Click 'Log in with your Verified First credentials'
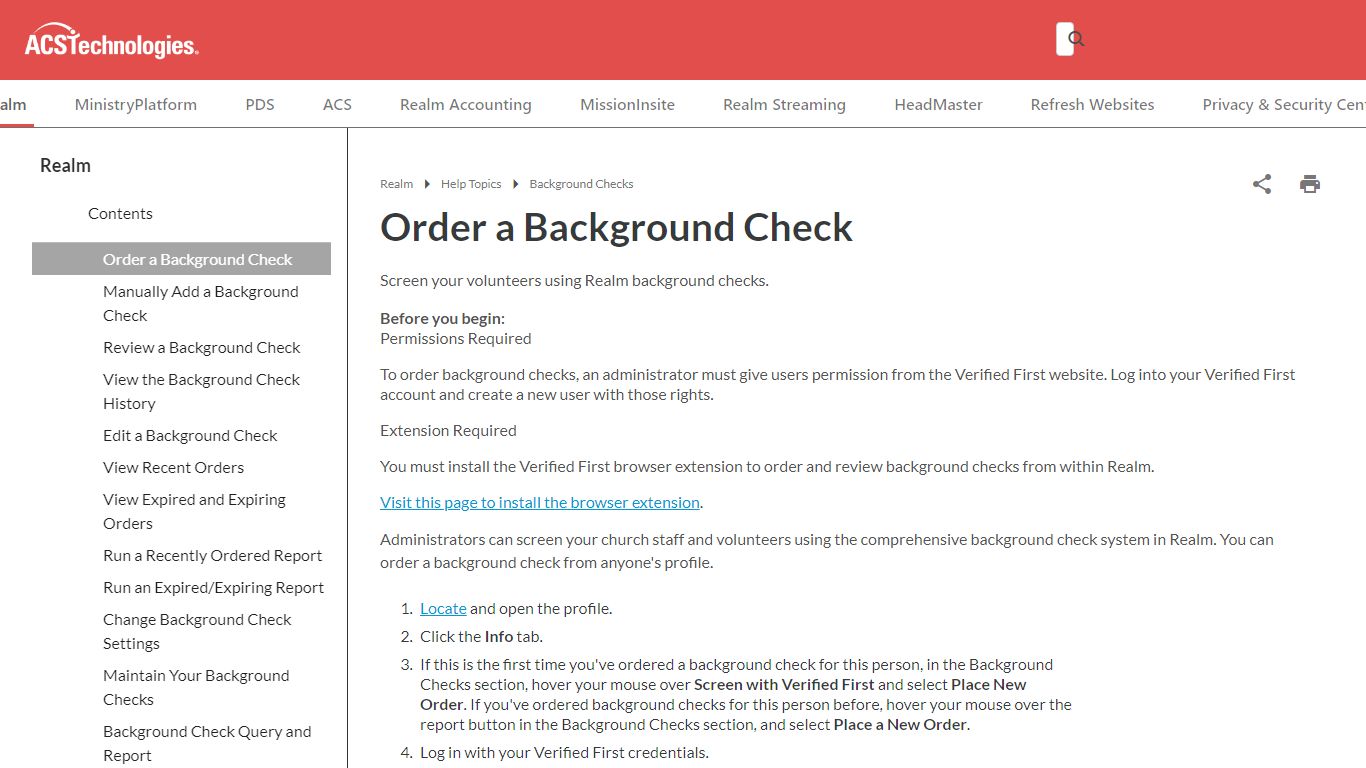The width and height of the screenshot is (1366, 768). coord(564,752)
